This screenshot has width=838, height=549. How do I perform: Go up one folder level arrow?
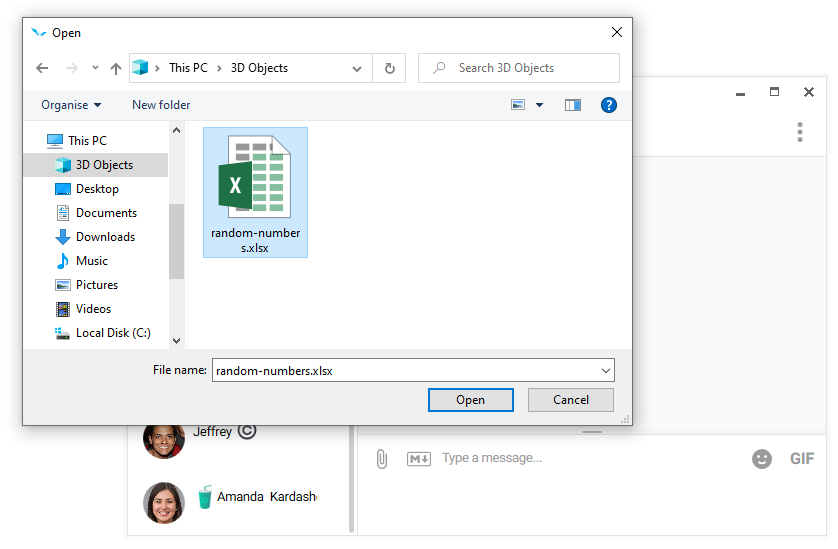[x=116, y=68]
